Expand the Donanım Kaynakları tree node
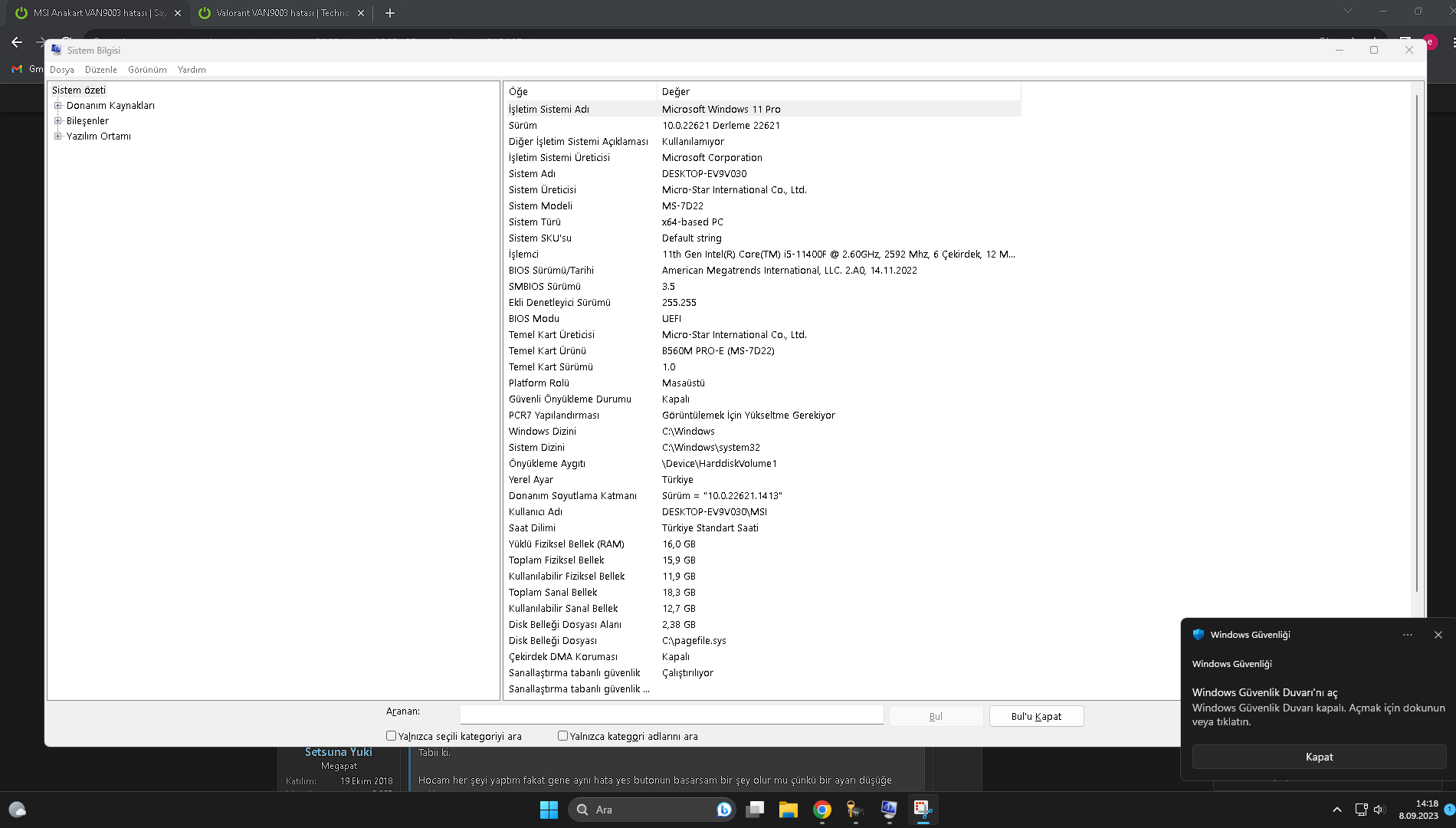This screenshot has height=828, width=1456. click(x=58, y=106)
